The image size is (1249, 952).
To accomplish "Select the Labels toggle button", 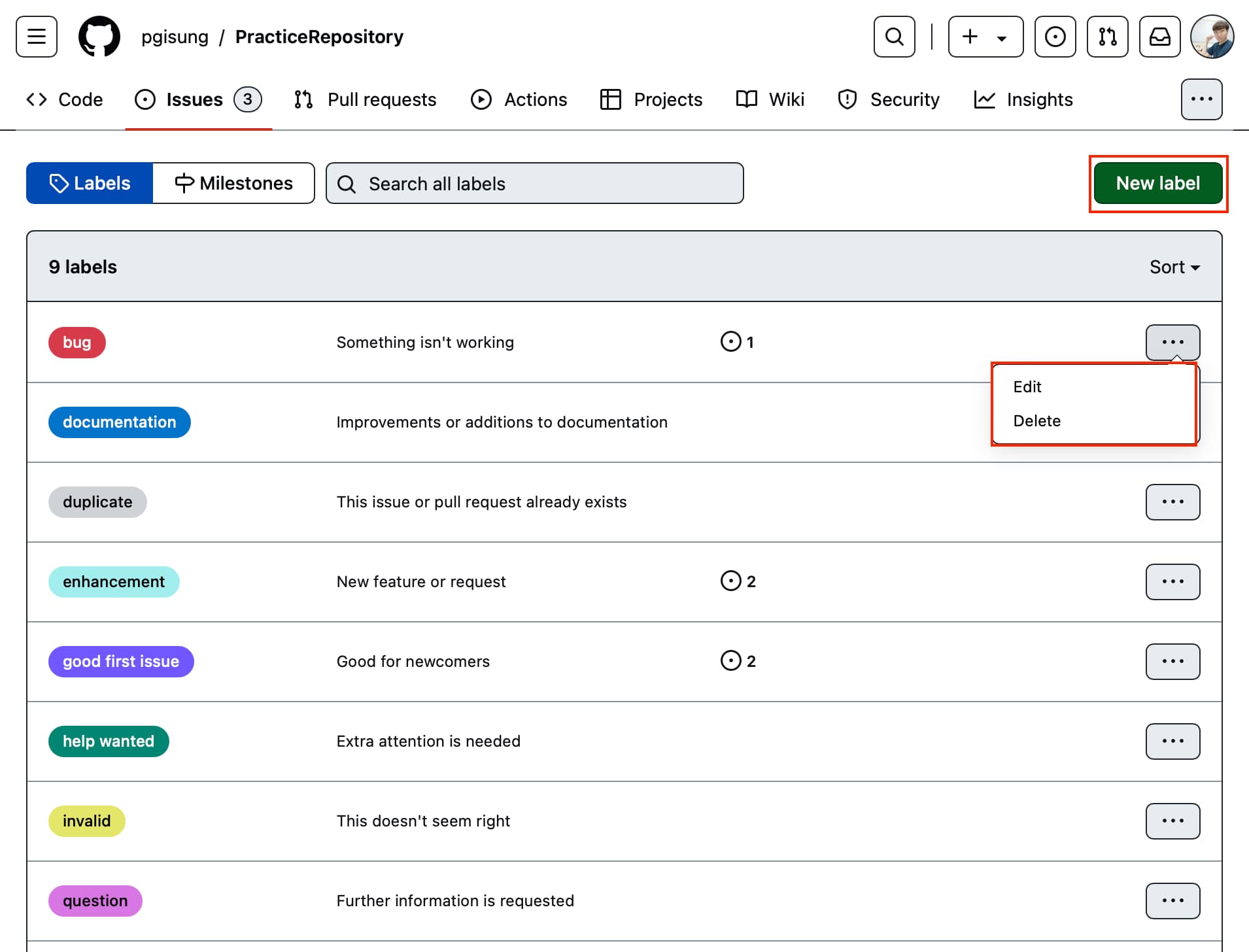I will click(90, 183).
